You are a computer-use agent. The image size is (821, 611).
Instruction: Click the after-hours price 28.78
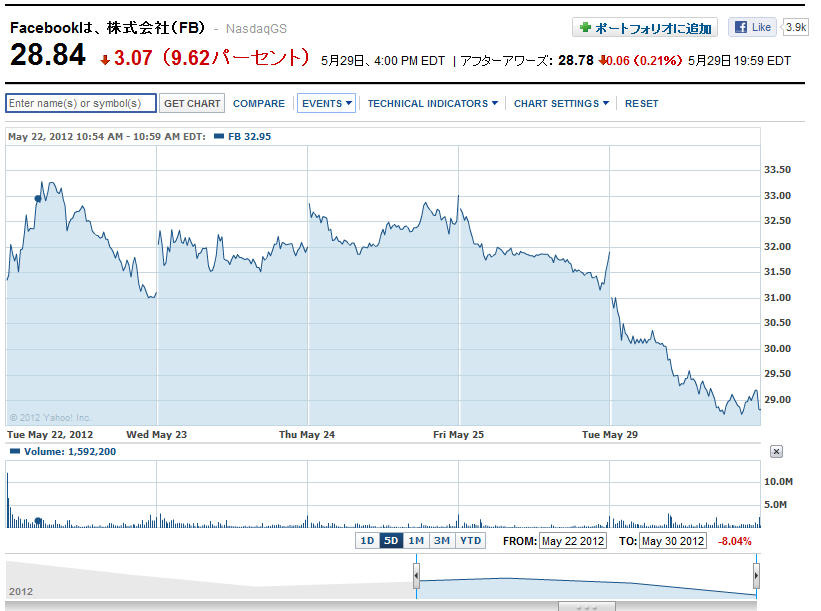(575, 61)
